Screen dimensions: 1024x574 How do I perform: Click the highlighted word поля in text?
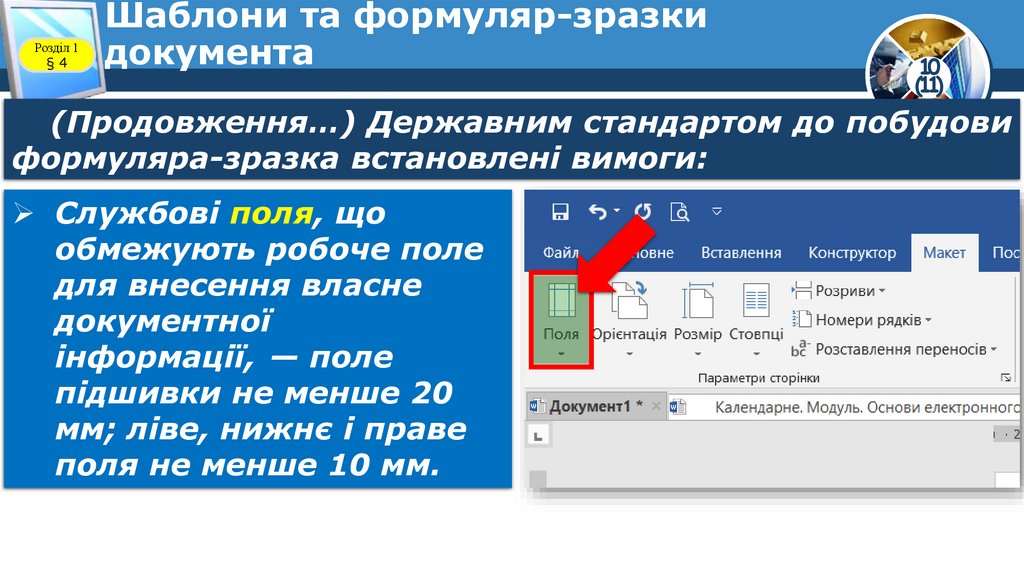[272, 214]
